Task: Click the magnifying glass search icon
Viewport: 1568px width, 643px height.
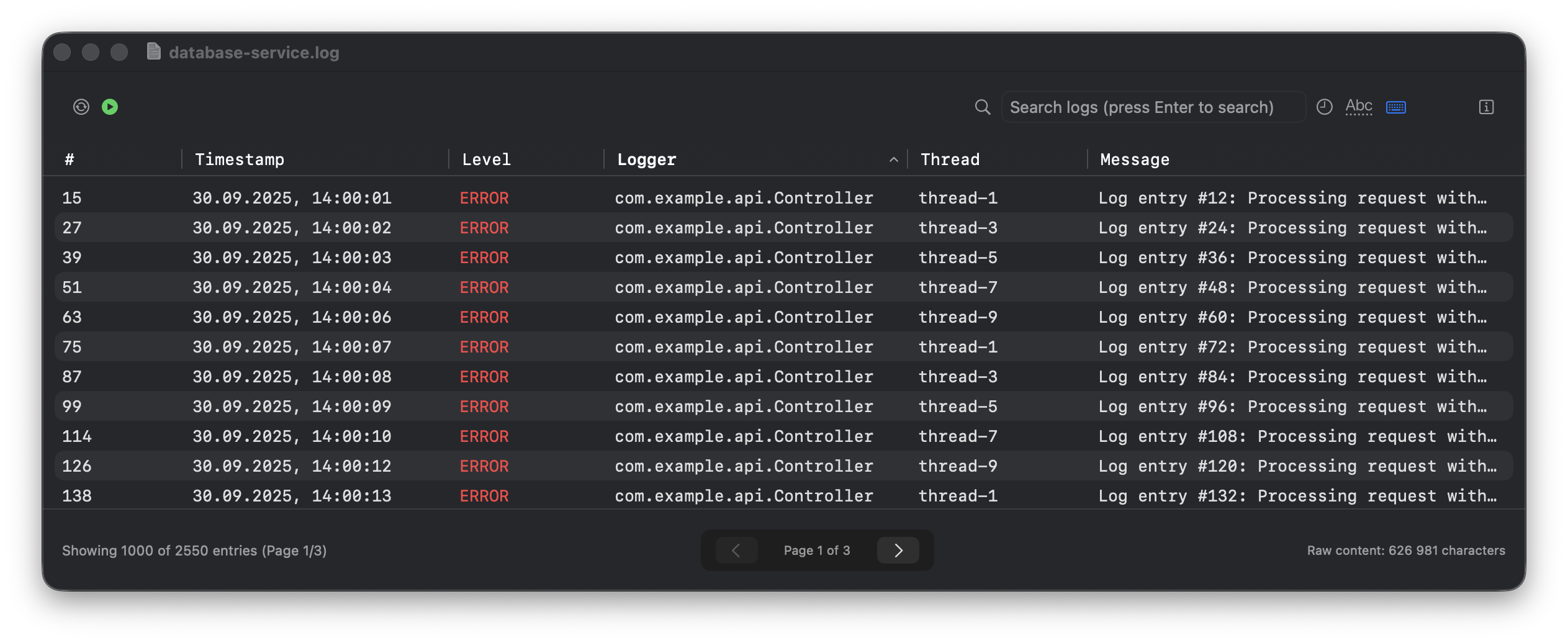Action: click(x=982, y=107)
